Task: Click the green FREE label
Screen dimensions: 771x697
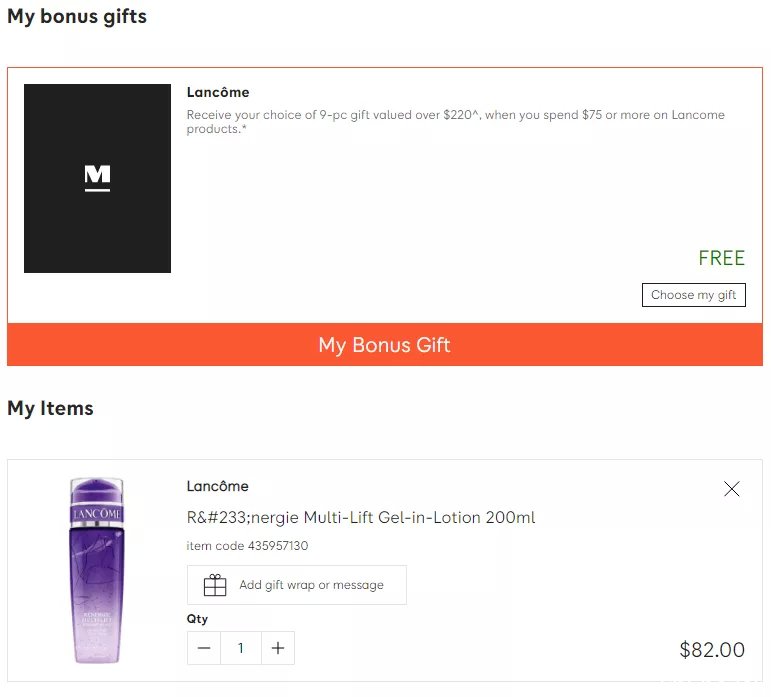Action: click(x=721, y=258)
